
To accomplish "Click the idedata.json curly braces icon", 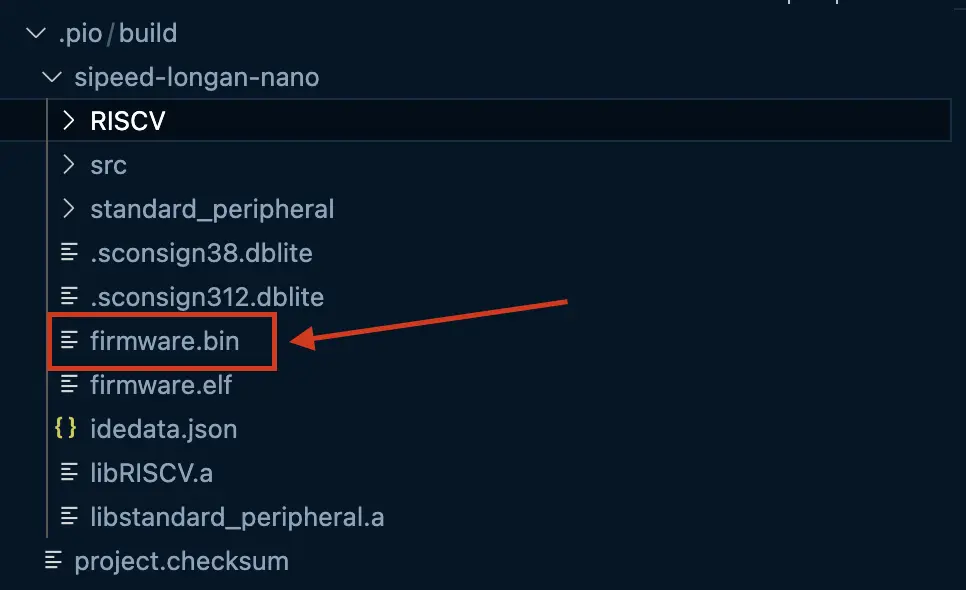I will click(x=66, y=429).
